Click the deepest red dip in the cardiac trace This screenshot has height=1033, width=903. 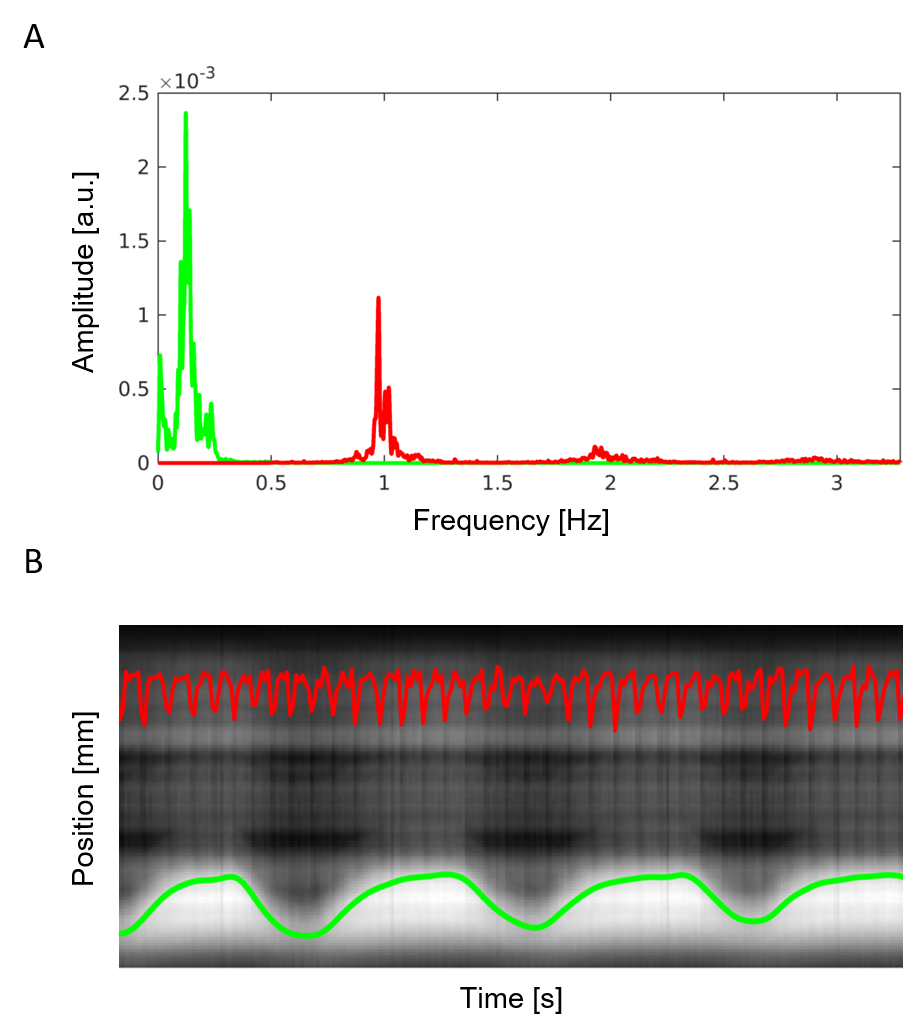pyautogui.click(x=615, y=728)
